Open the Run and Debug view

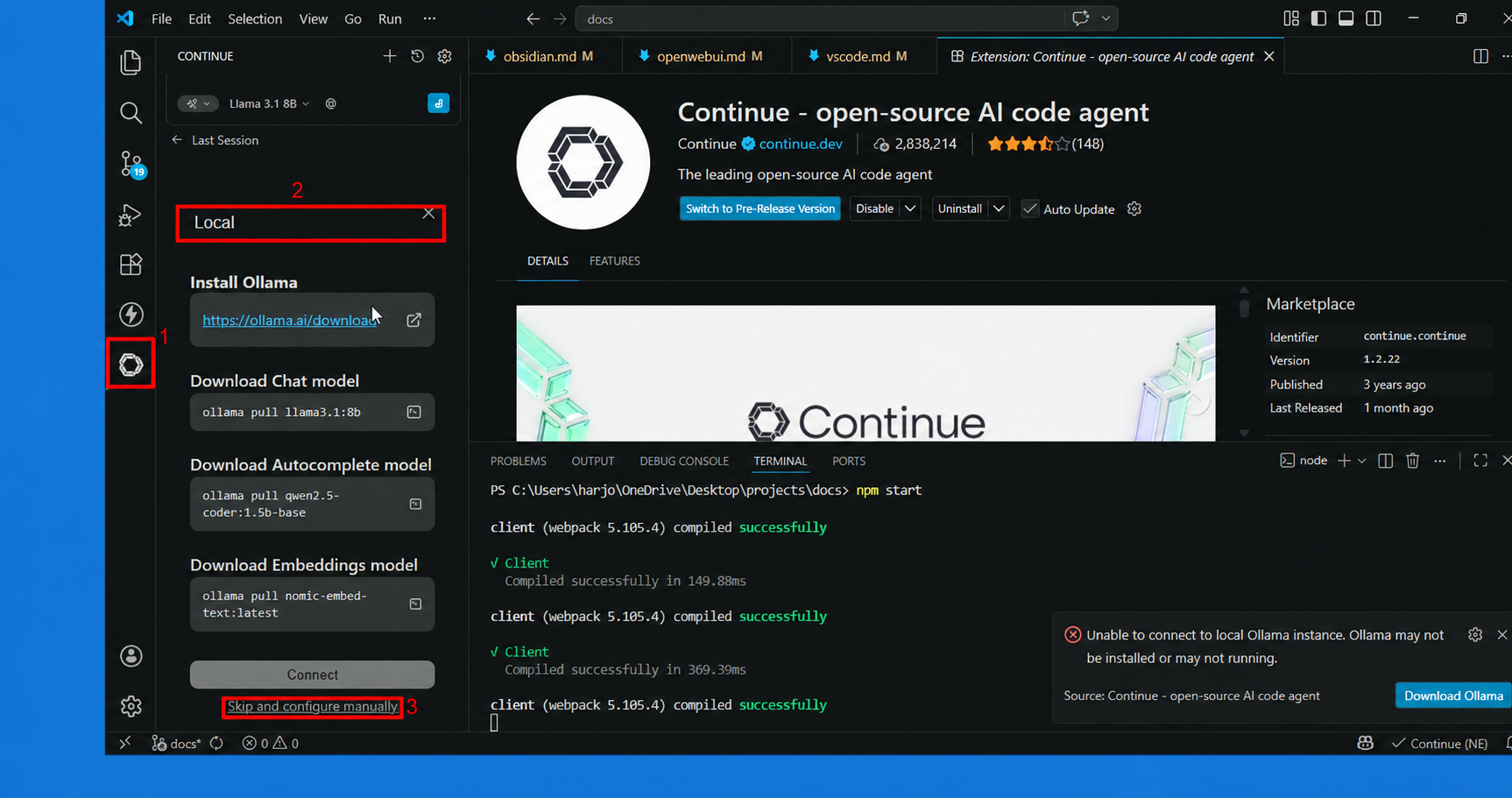pyautogui.click(x=131, y=215)
